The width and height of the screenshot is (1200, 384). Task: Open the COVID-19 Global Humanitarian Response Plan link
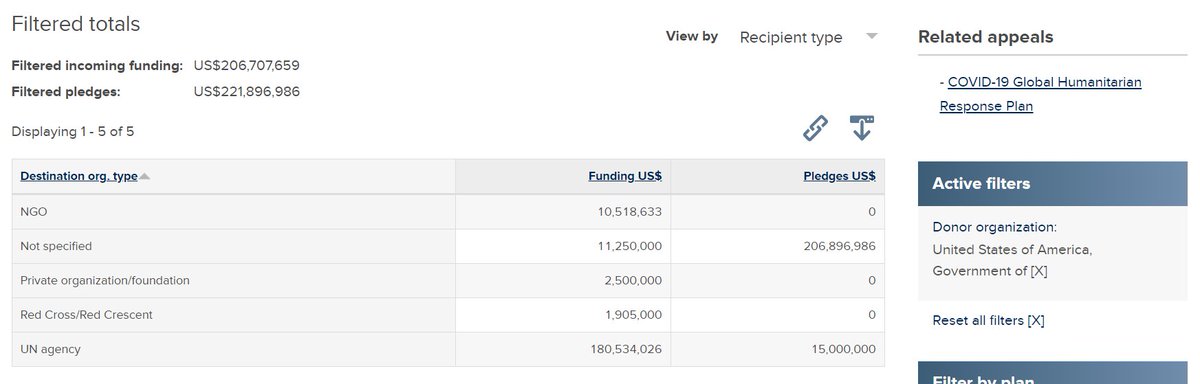[x=1041, y=94]
